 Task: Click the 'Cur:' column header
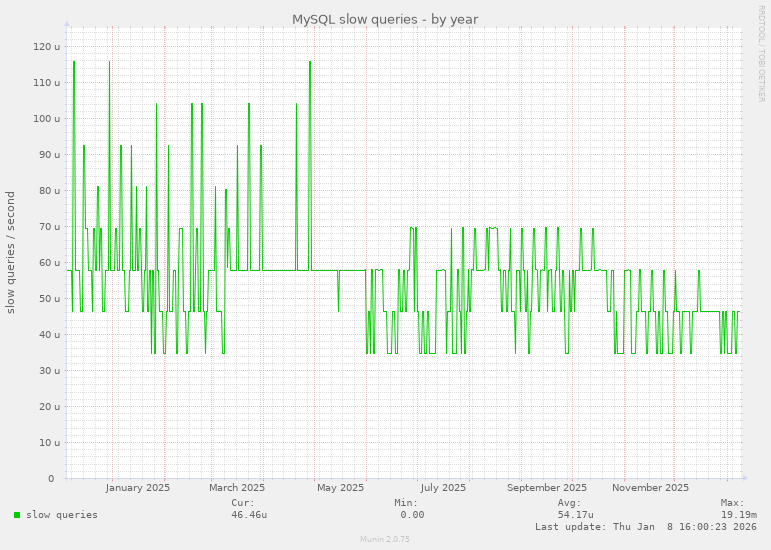pyautogui.click(x=243, y=503)
